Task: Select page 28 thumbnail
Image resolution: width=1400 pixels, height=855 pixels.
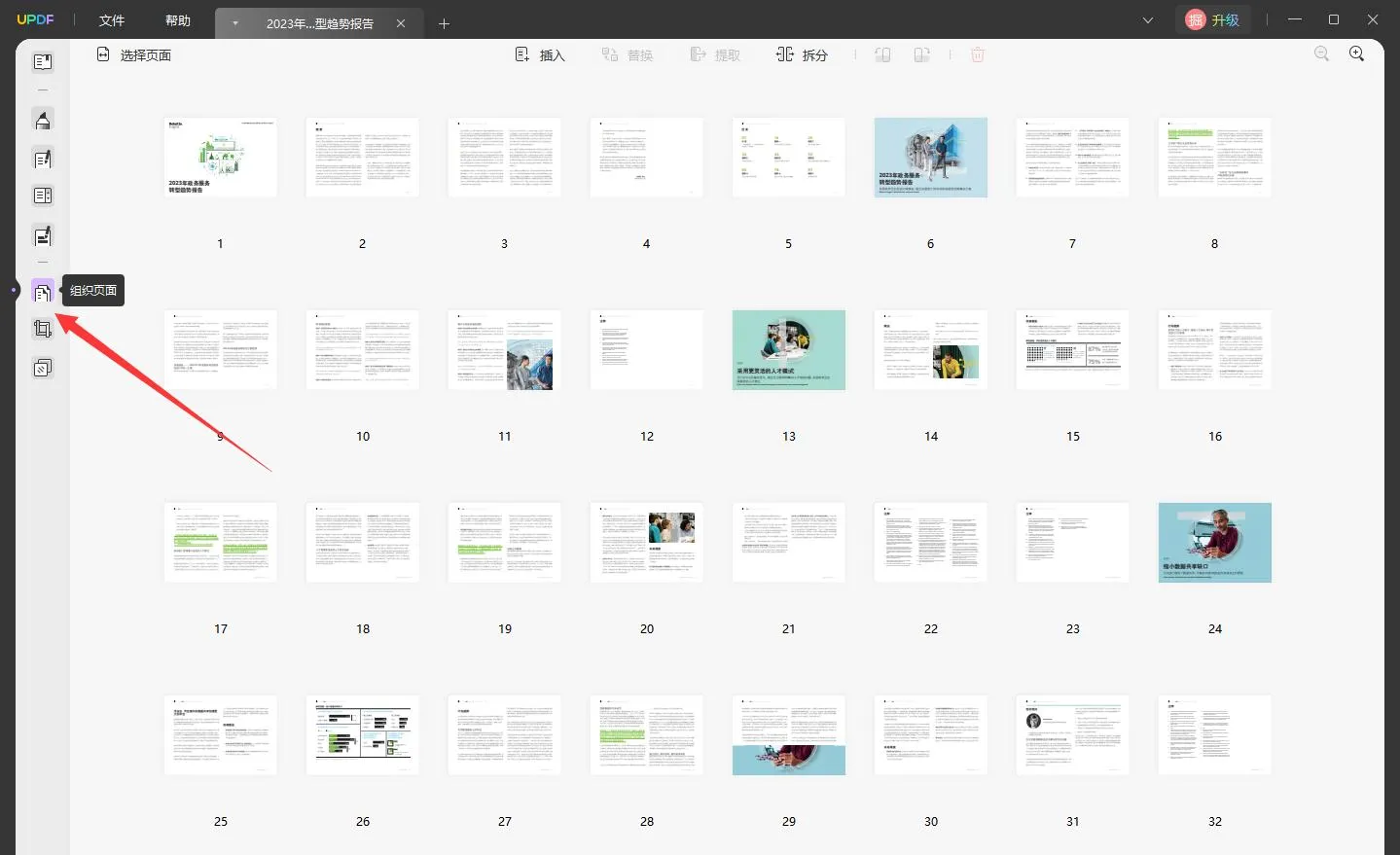Action: point(647,735)
